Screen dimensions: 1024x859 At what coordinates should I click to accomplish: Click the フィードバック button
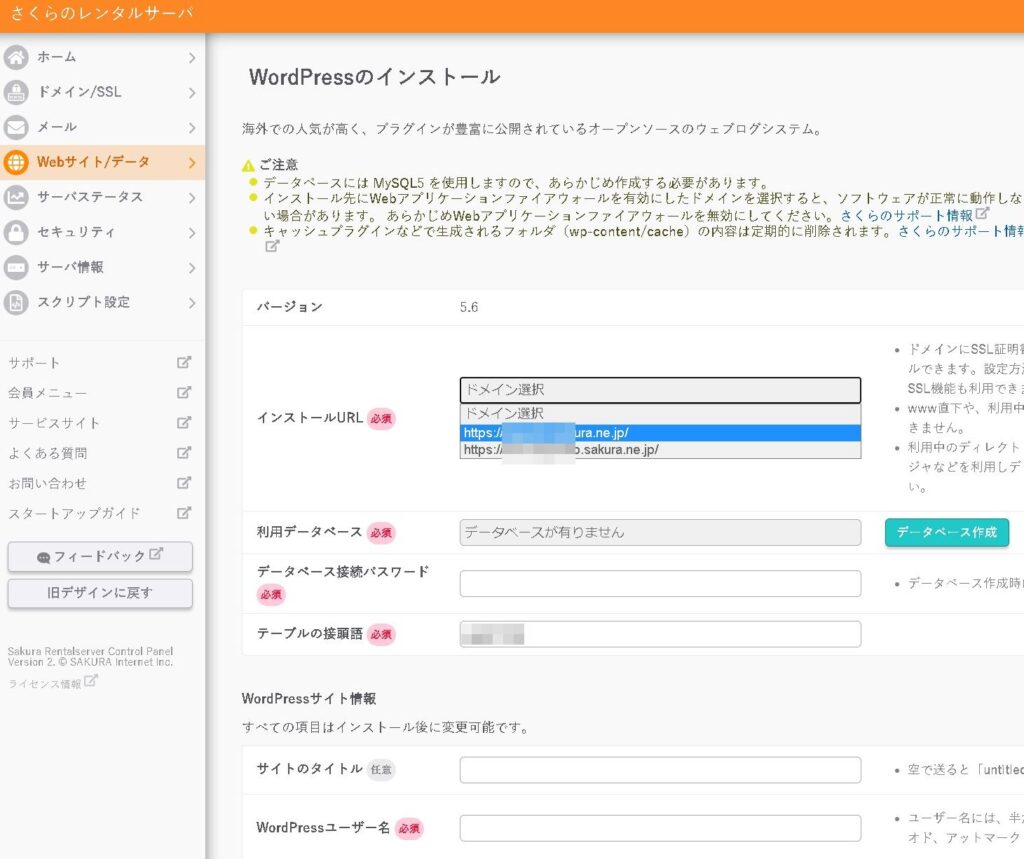(100, 557)
